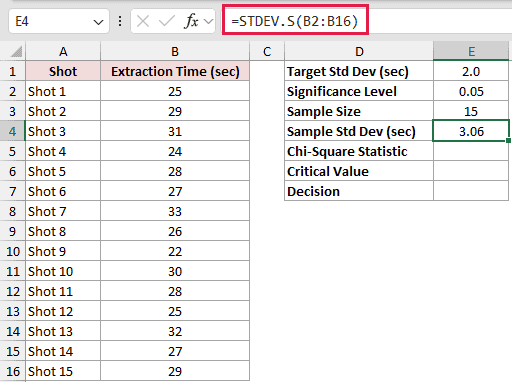
Task: Click the Sample Size label cell
Action: pyautogui.click(x=359, y=111)
